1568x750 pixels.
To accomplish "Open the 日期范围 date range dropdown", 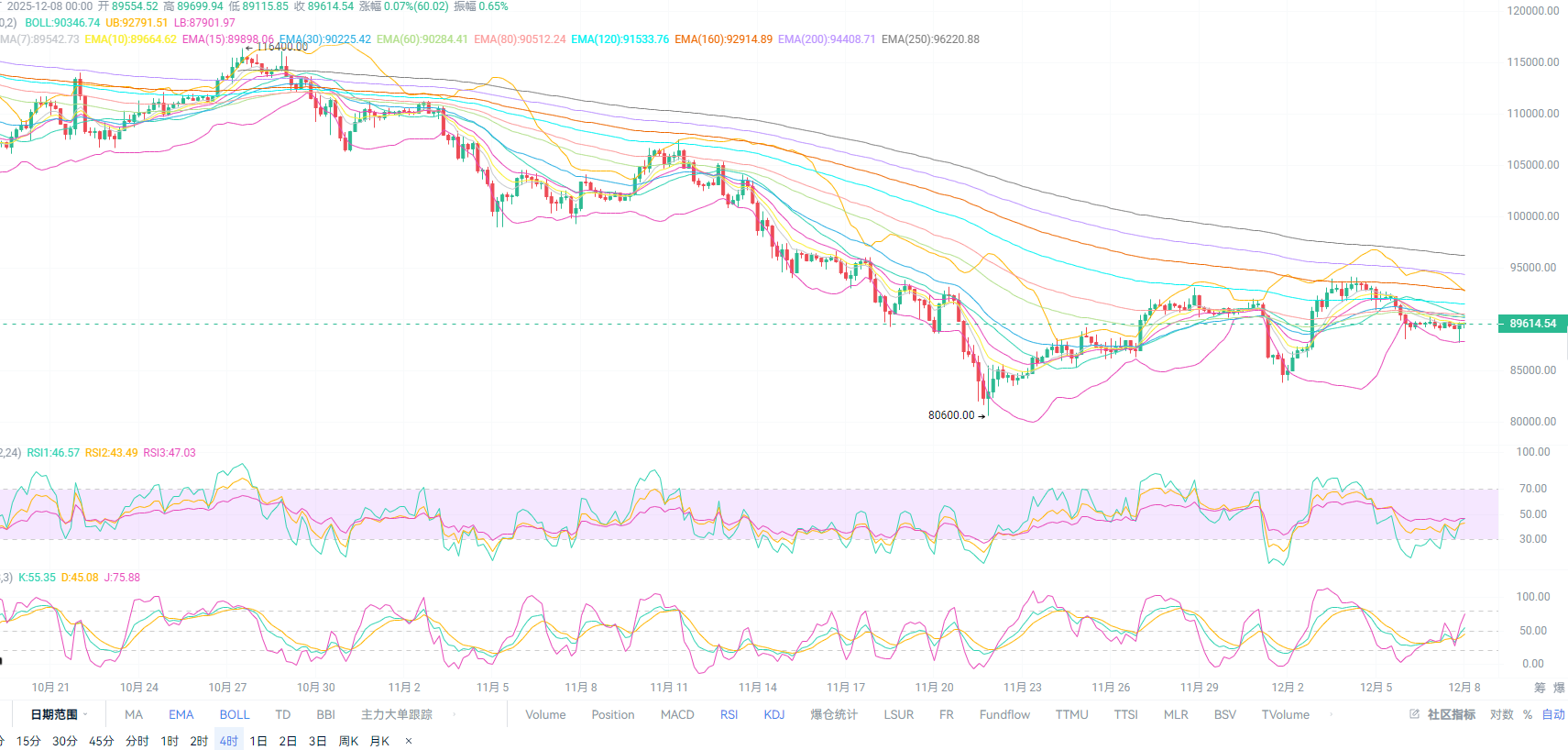I will [59, 714].
